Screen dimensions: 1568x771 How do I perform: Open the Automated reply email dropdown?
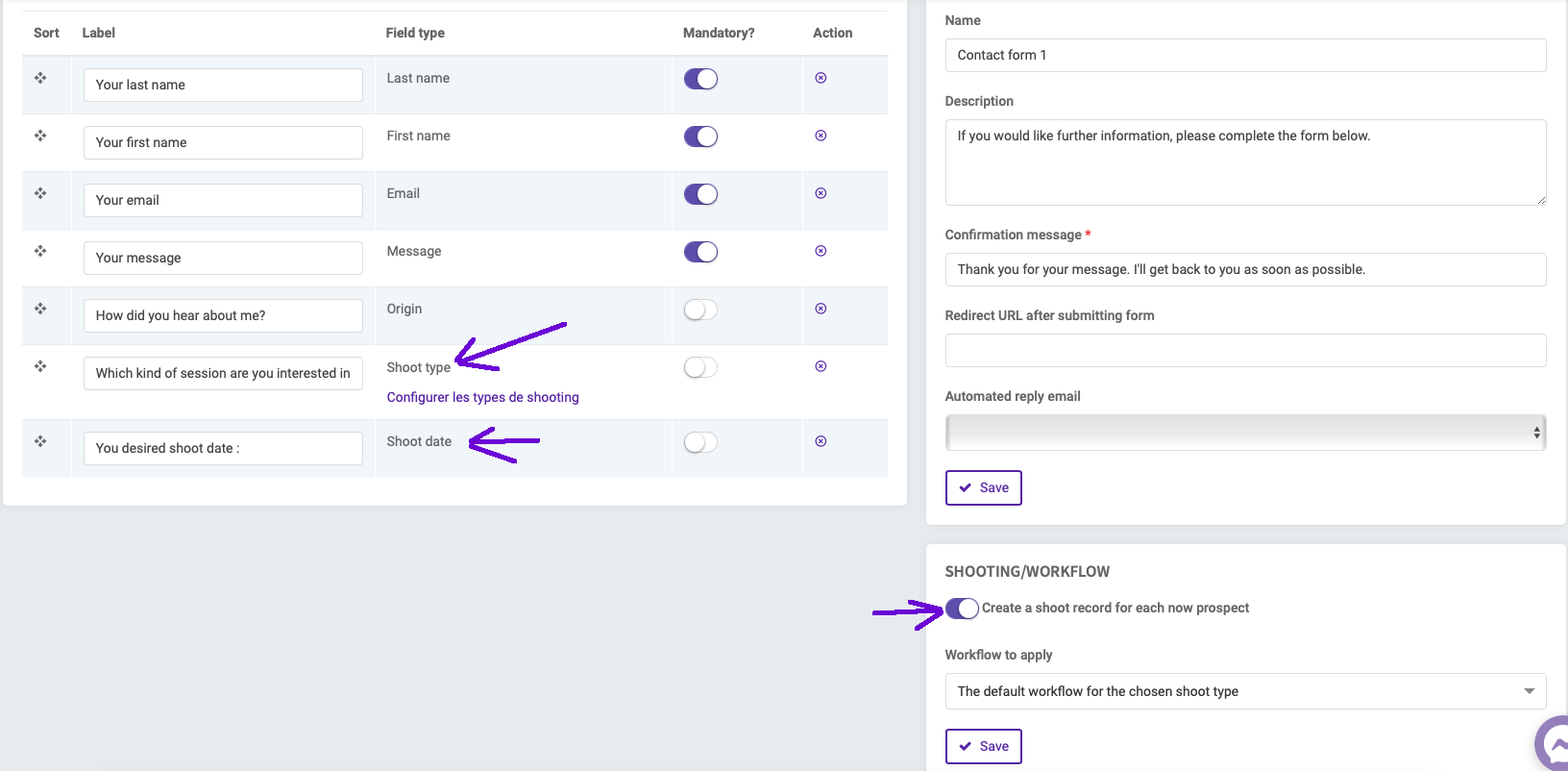click(x=1245, y=433)
